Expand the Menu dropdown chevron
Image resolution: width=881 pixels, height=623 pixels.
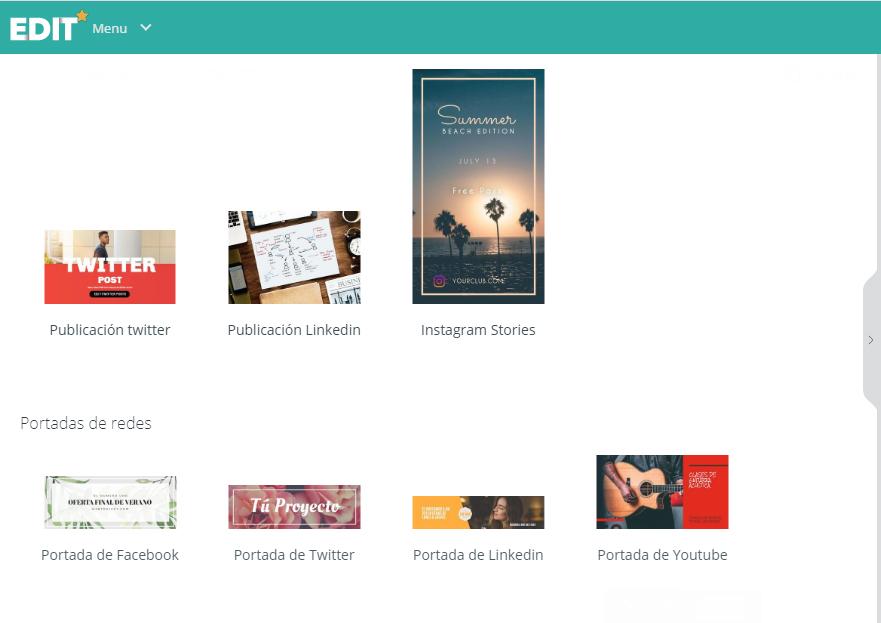[x=146, y=27]
